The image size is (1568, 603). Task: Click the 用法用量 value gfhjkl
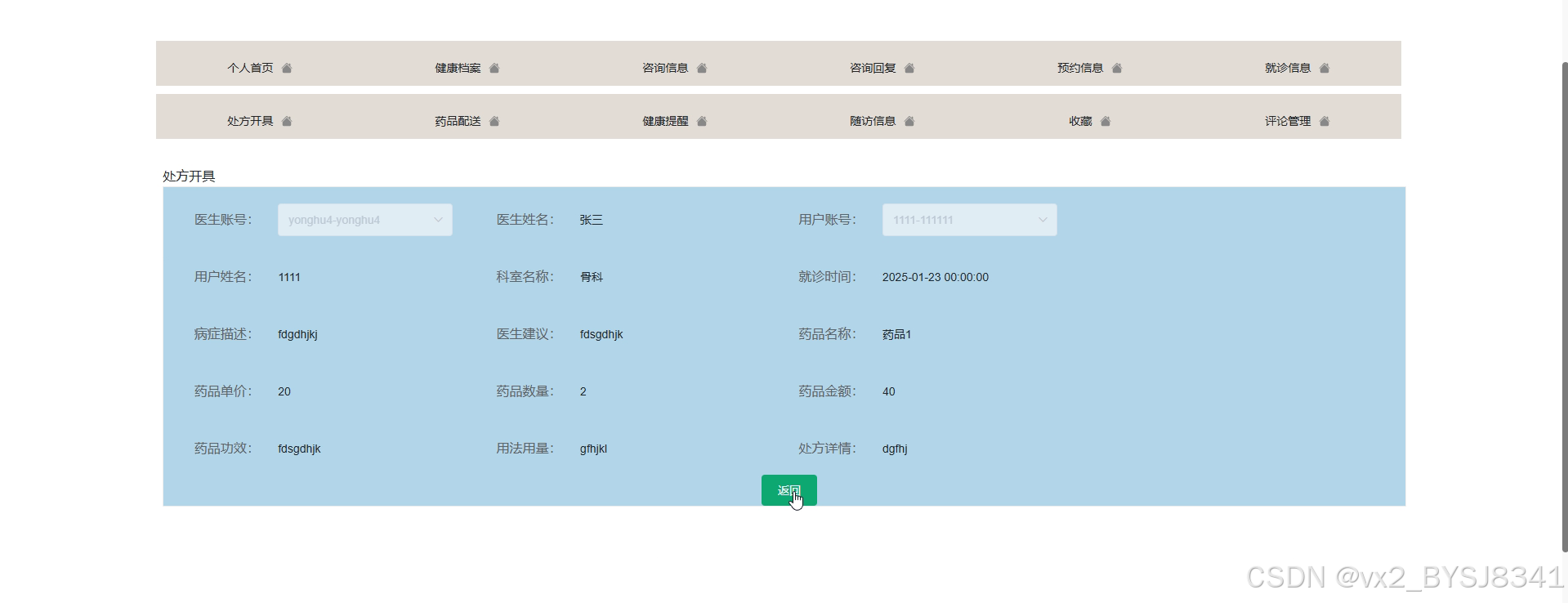[593, 449]
